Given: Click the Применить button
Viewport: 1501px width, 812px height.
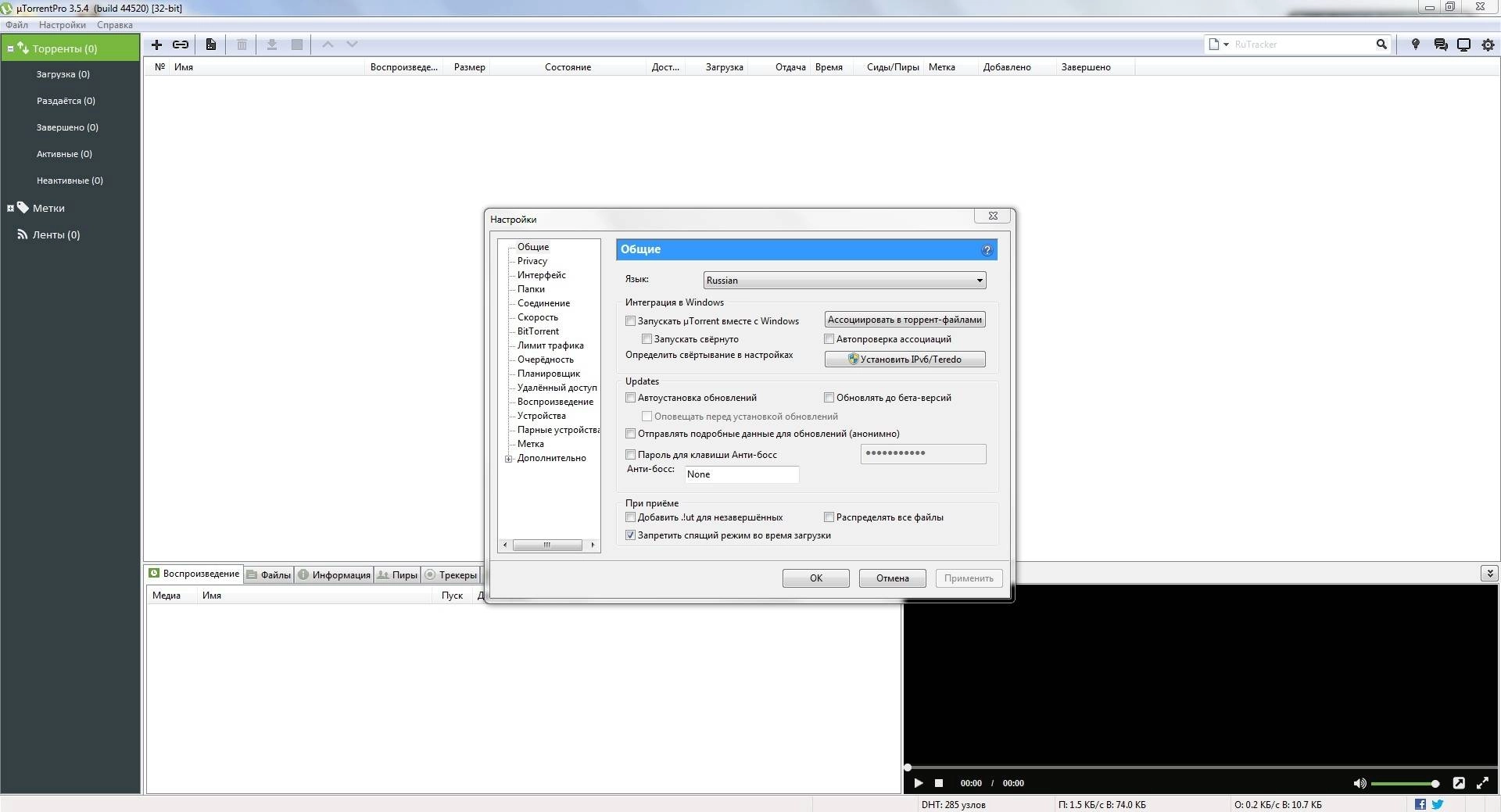Looking at the screenshot, I should pos(969,578).
